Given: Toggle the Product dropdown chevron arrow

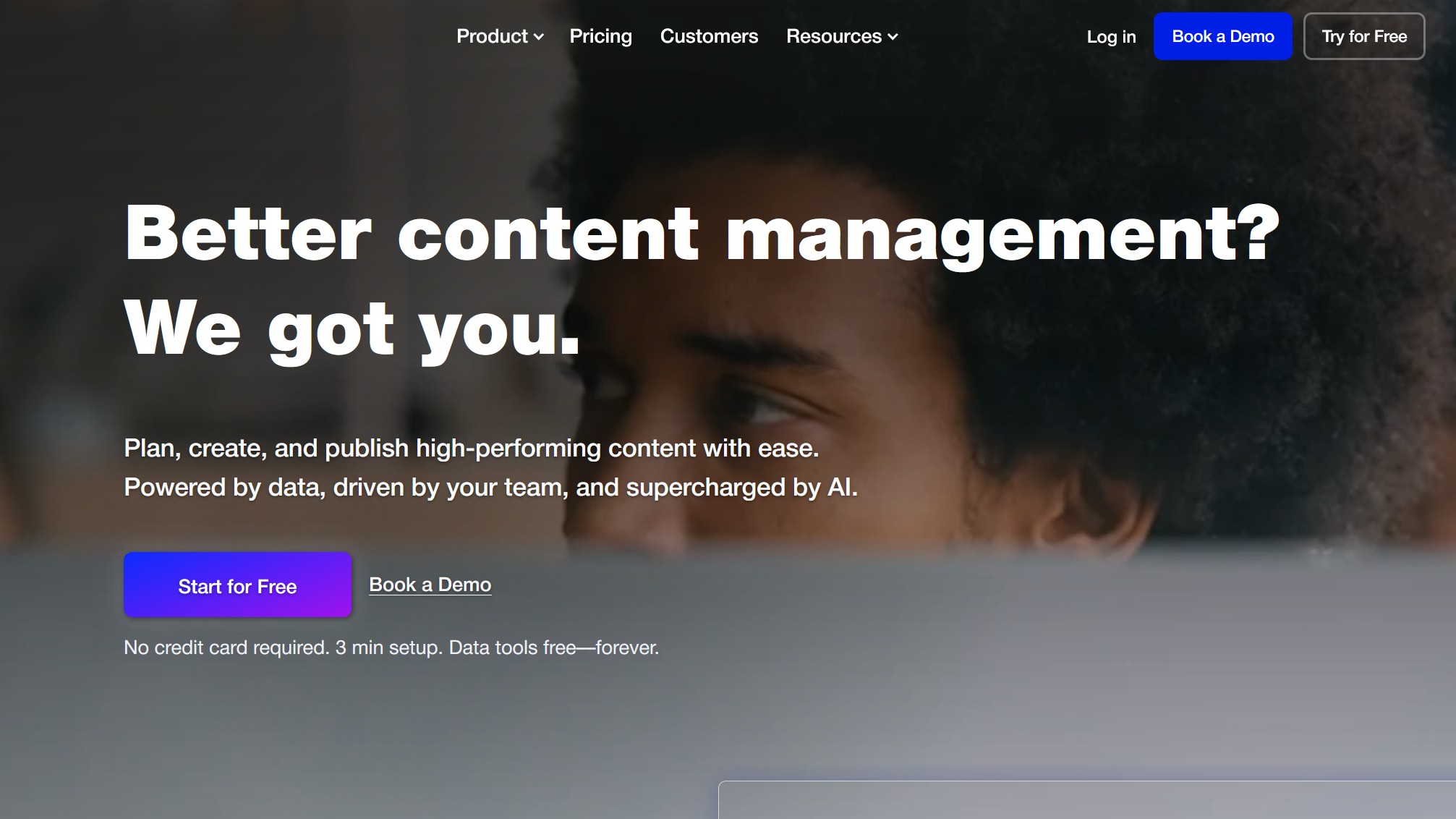Looking at the screenshot, I should pos(538,36).
